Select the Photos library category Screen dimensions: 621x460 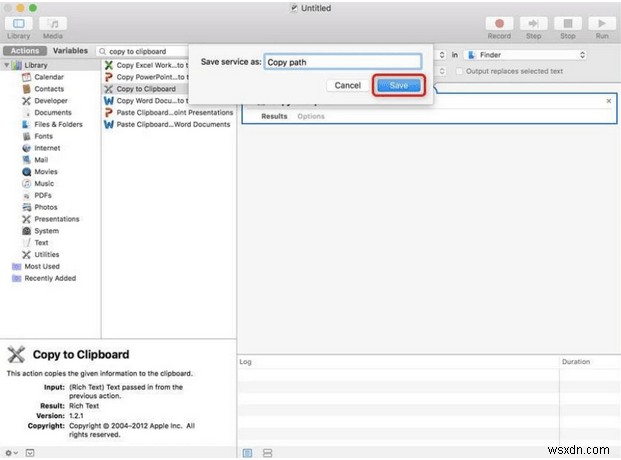tap(45, 207)
